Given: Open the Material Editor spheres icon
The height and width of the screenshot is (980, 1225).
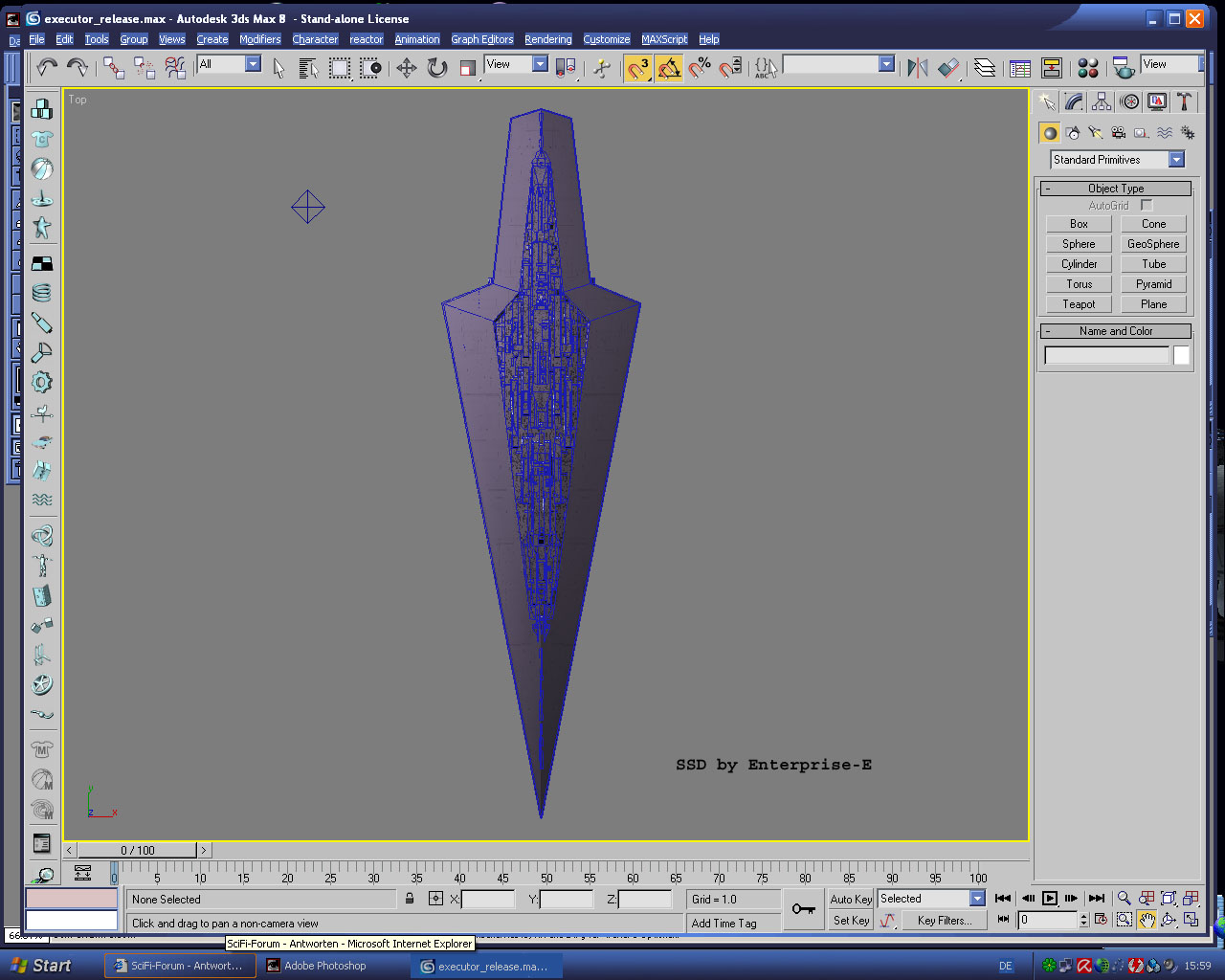Looking at the screenshot, I should [x=1088, y=67].
